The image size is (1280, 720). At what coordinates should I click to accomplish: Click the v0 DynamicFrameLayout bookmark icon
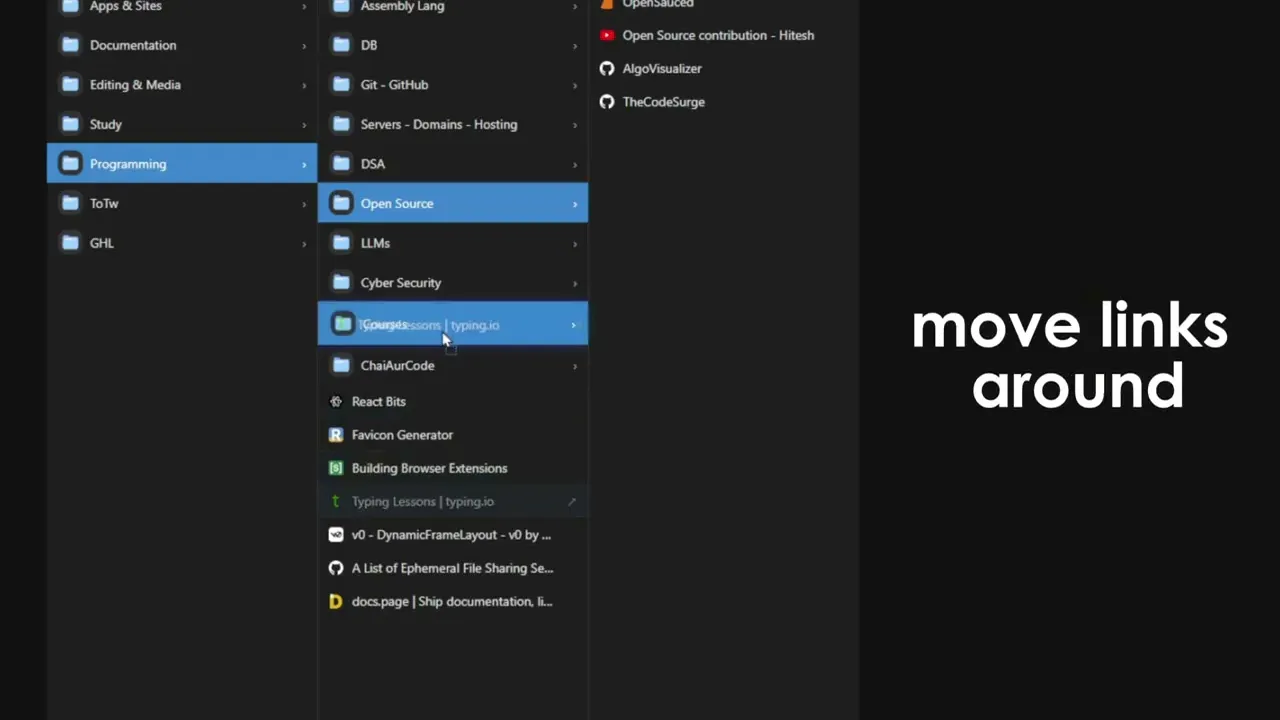click(x=336, y=535)
